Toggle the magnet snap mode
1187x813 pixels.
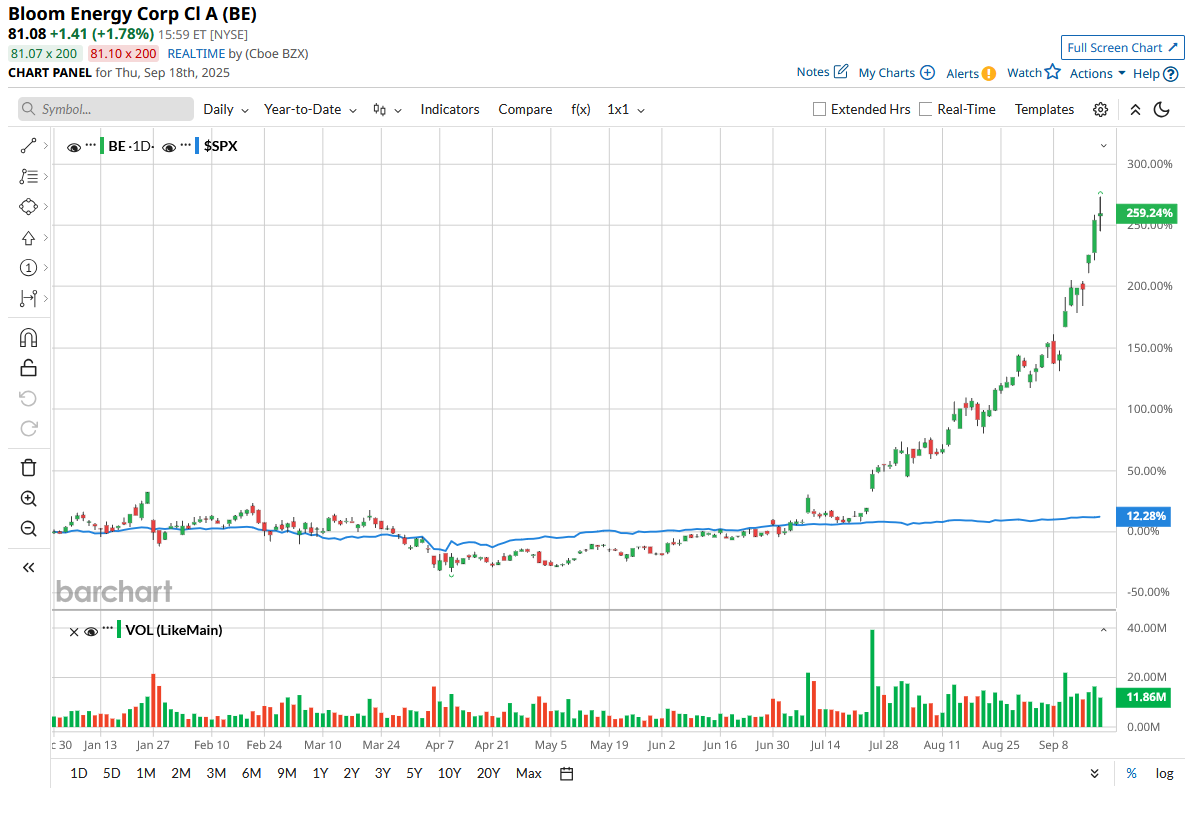coord(28,338)
